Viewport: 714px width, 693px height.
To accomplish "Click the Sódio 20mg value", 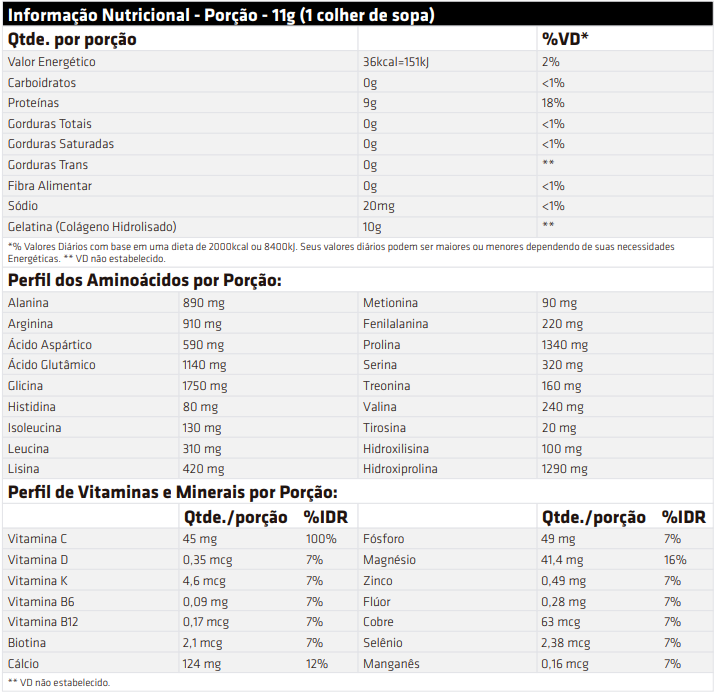I will pos(379,206).
